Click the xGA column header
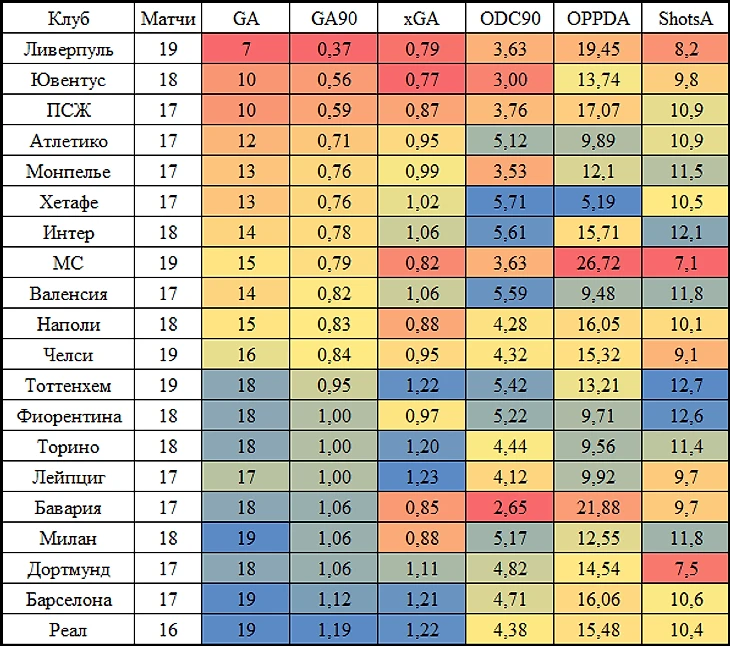Screen dimensions: 730x646 coord(422,18)
